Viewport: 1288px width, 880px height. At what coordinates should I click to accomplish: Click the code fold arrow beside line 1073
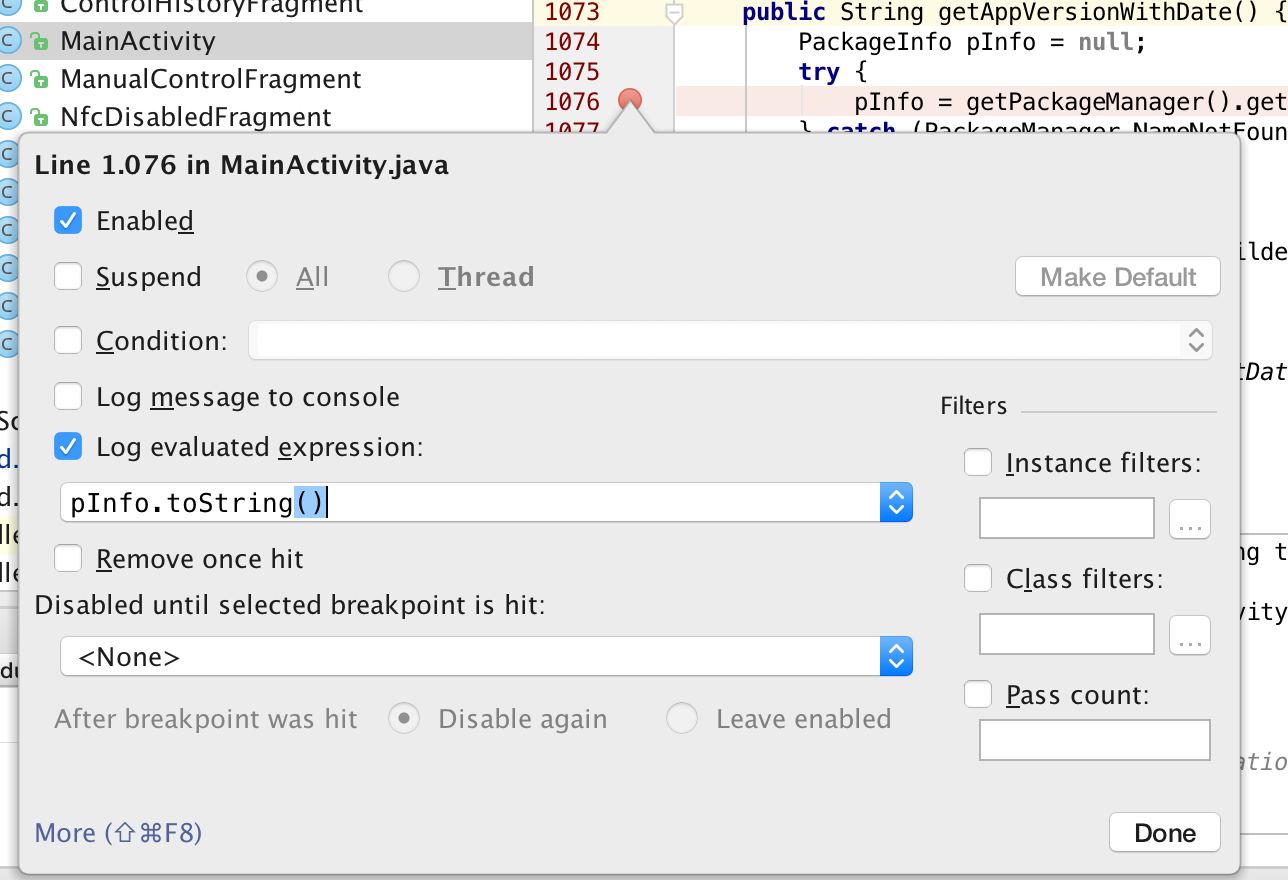[x=674, y=12]
